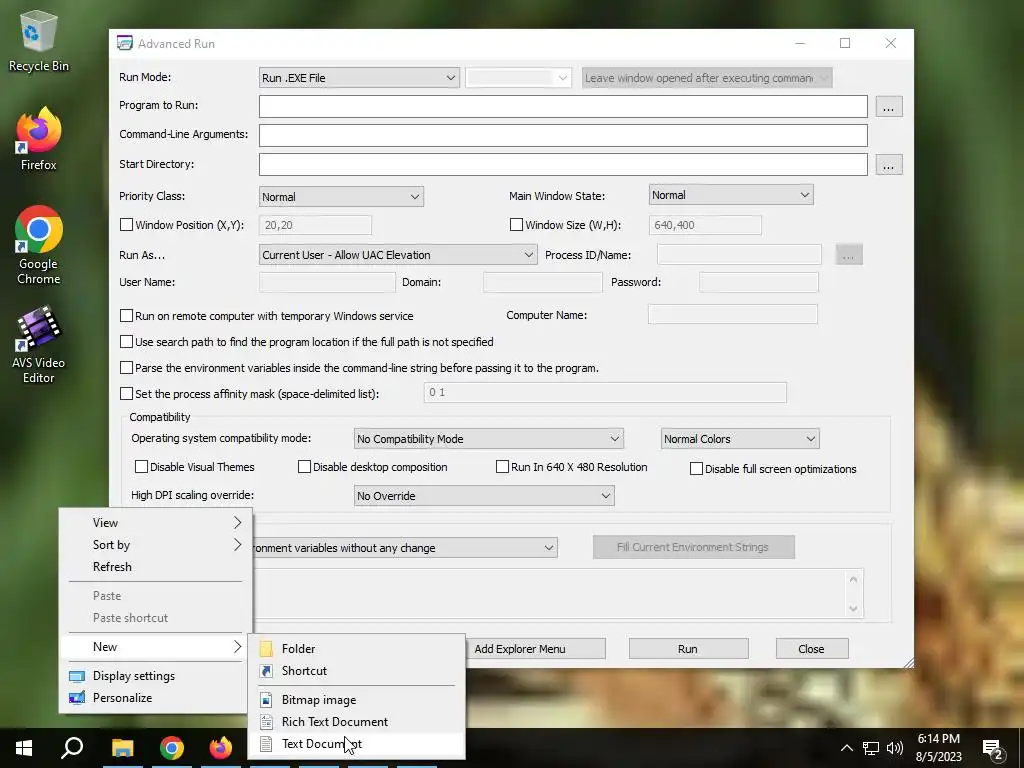
Task: Choose Folder icon in New submenu
Action: (x=266, y=648)
